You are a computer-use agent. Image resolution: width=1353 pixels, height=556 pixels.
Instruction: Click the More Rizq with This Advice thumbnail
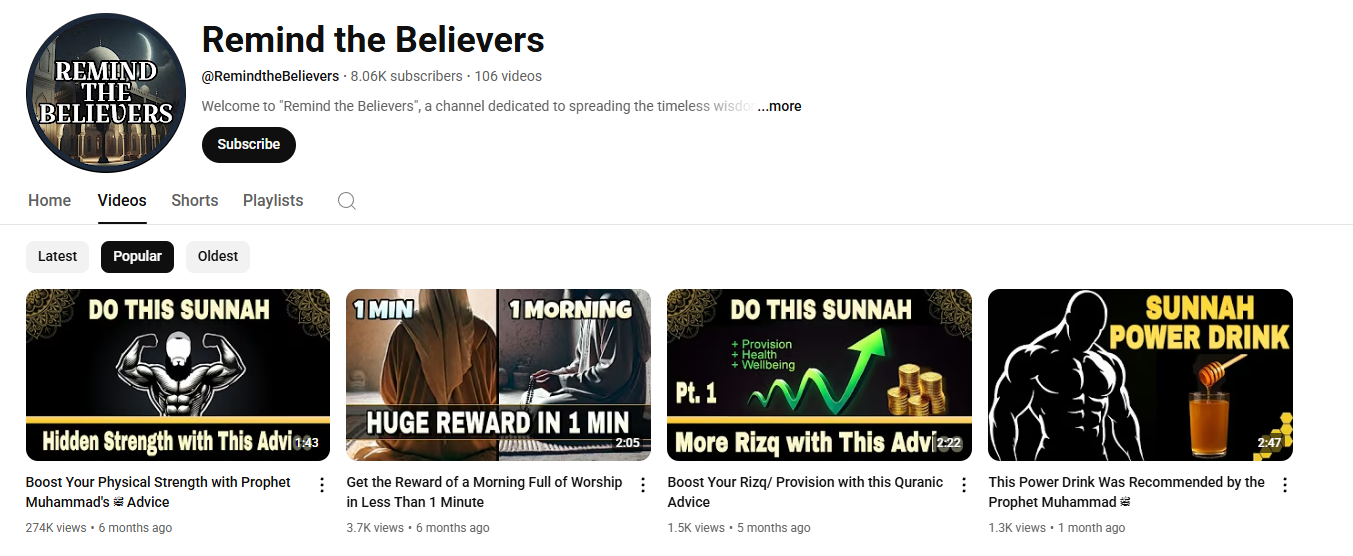click(819, 375)
